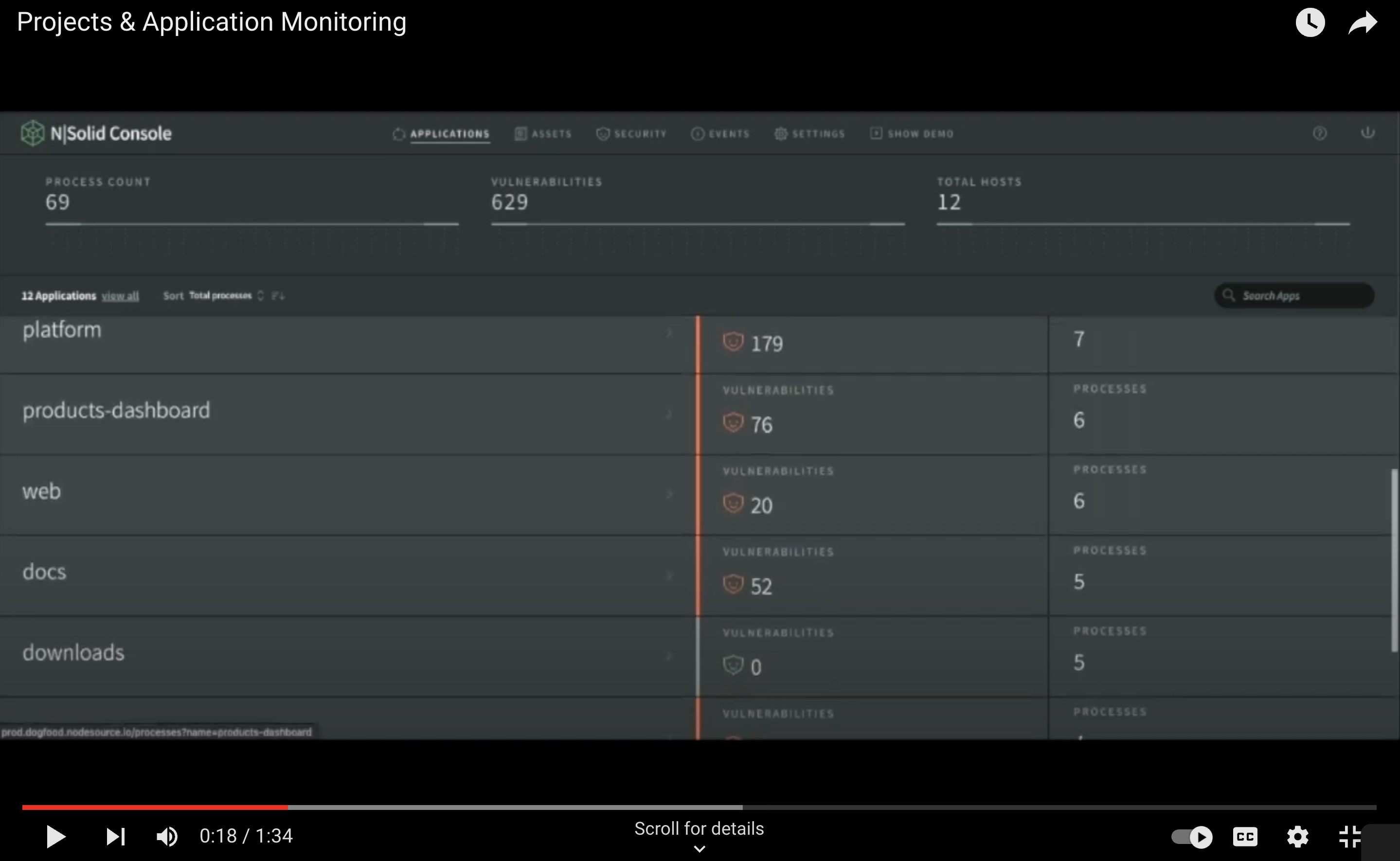This screenshot has height=861, width=1400.
Task: Toggle sort direction icon
Action: pos(278,296)
